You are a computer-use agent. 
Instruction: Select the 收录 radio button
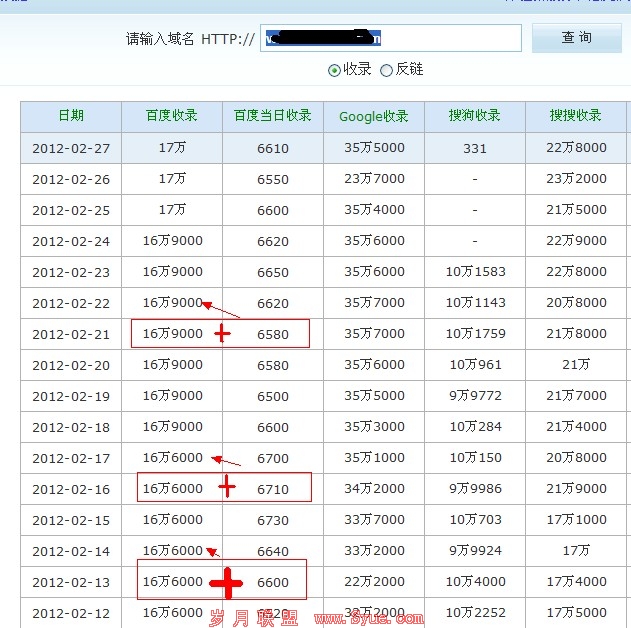(x=334, y=70)
